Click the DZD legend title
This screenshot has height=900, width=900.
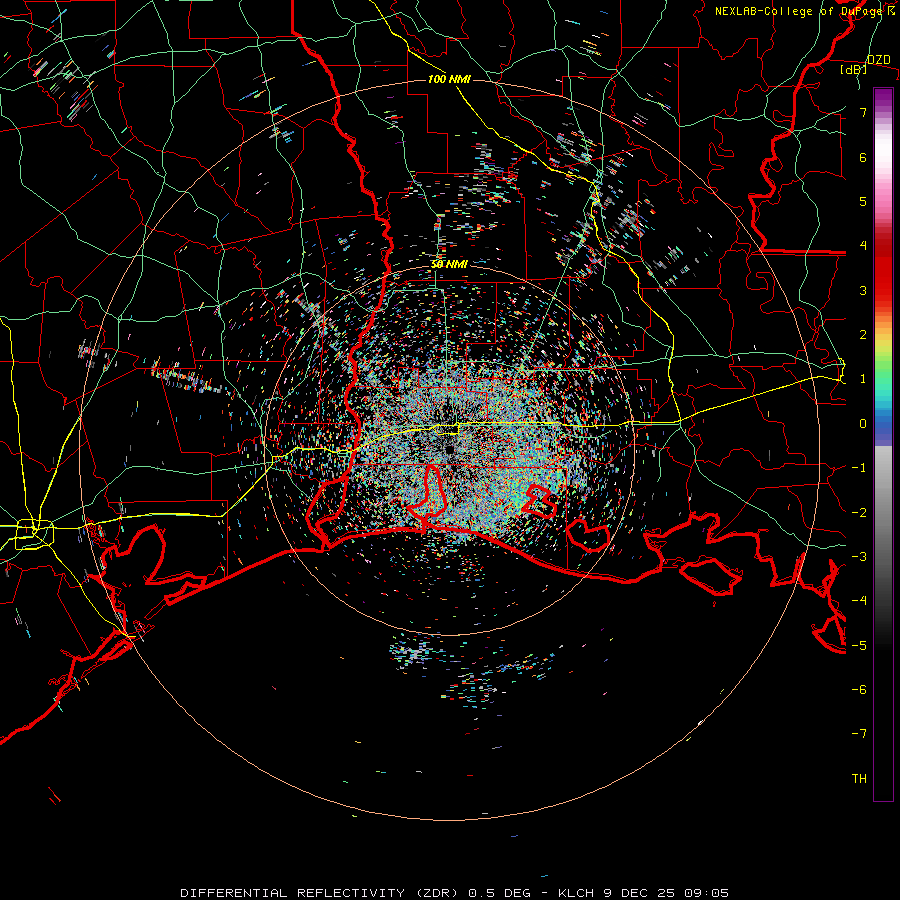(x=878, y=60)
